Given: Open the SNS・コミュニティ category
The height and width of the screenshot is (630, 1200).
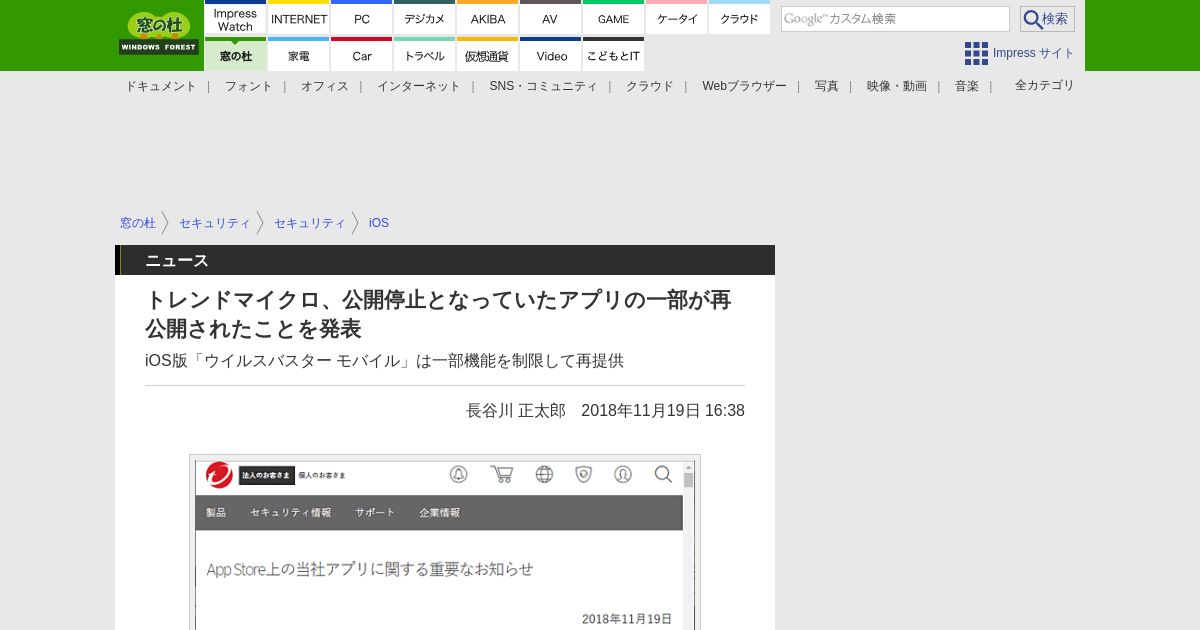Looking at the screenshot, I should coord(543,86).
